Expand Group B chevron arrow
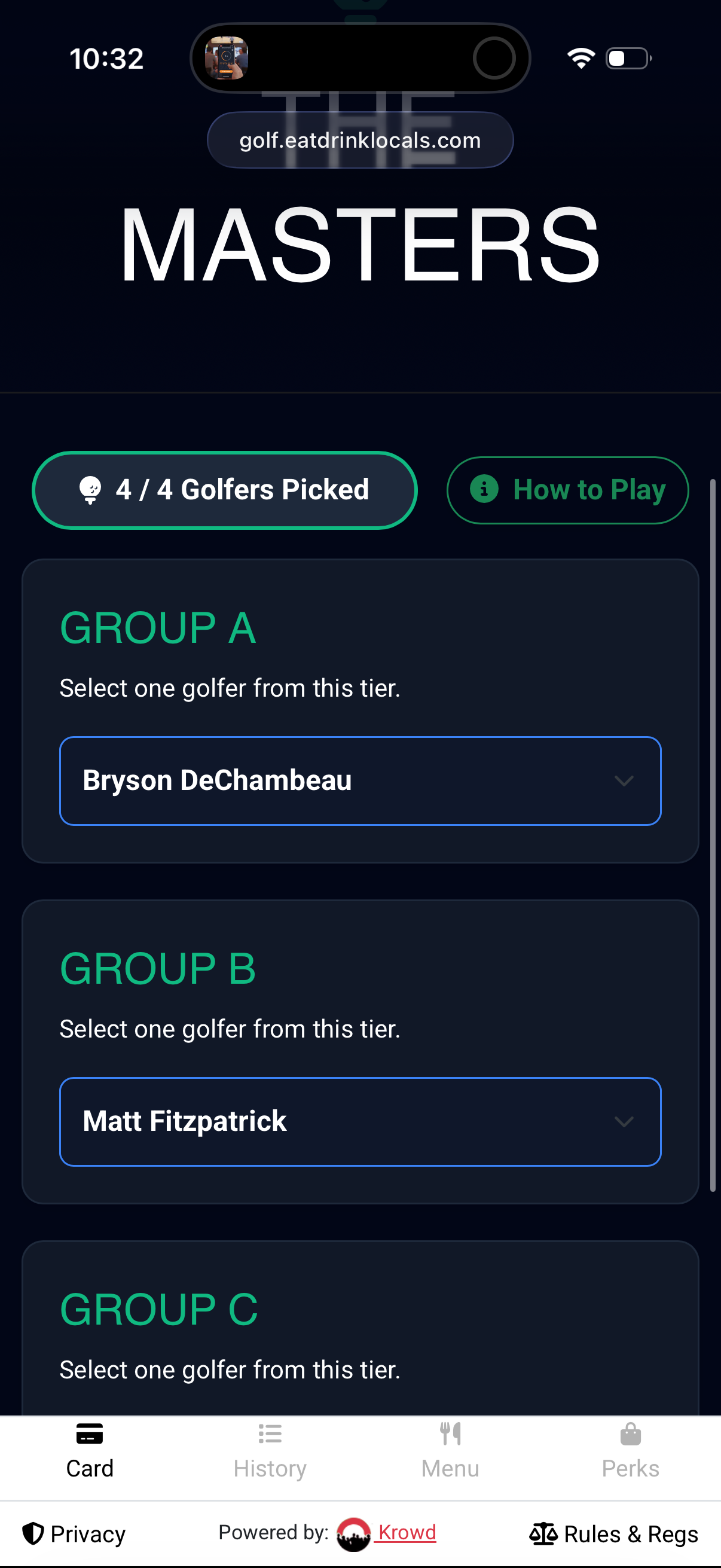This screenshot has width=721, height=1568. 624,1121
